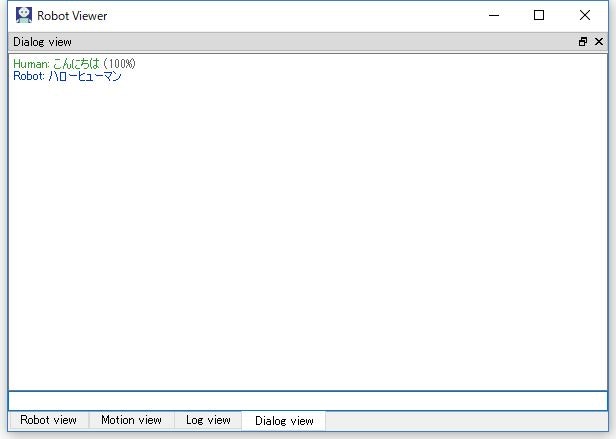Minimize the Robot Viewer window
The height and width of the screenshot is (439, 616).
494,15
